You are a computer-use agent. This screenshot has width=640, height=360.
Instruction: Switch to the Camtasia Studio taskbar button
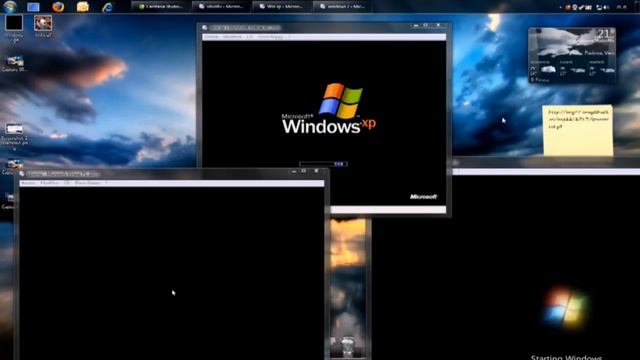click(x=161, y=6)
